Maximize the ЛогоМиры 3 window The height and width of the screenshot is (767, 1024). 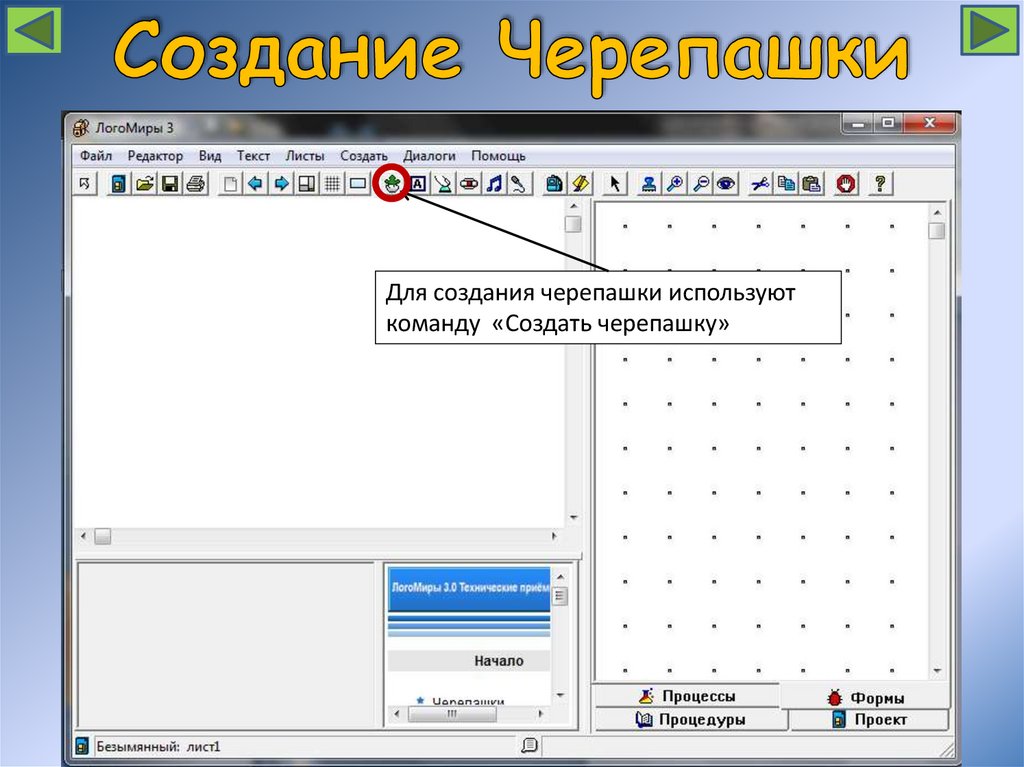(888, 123)
